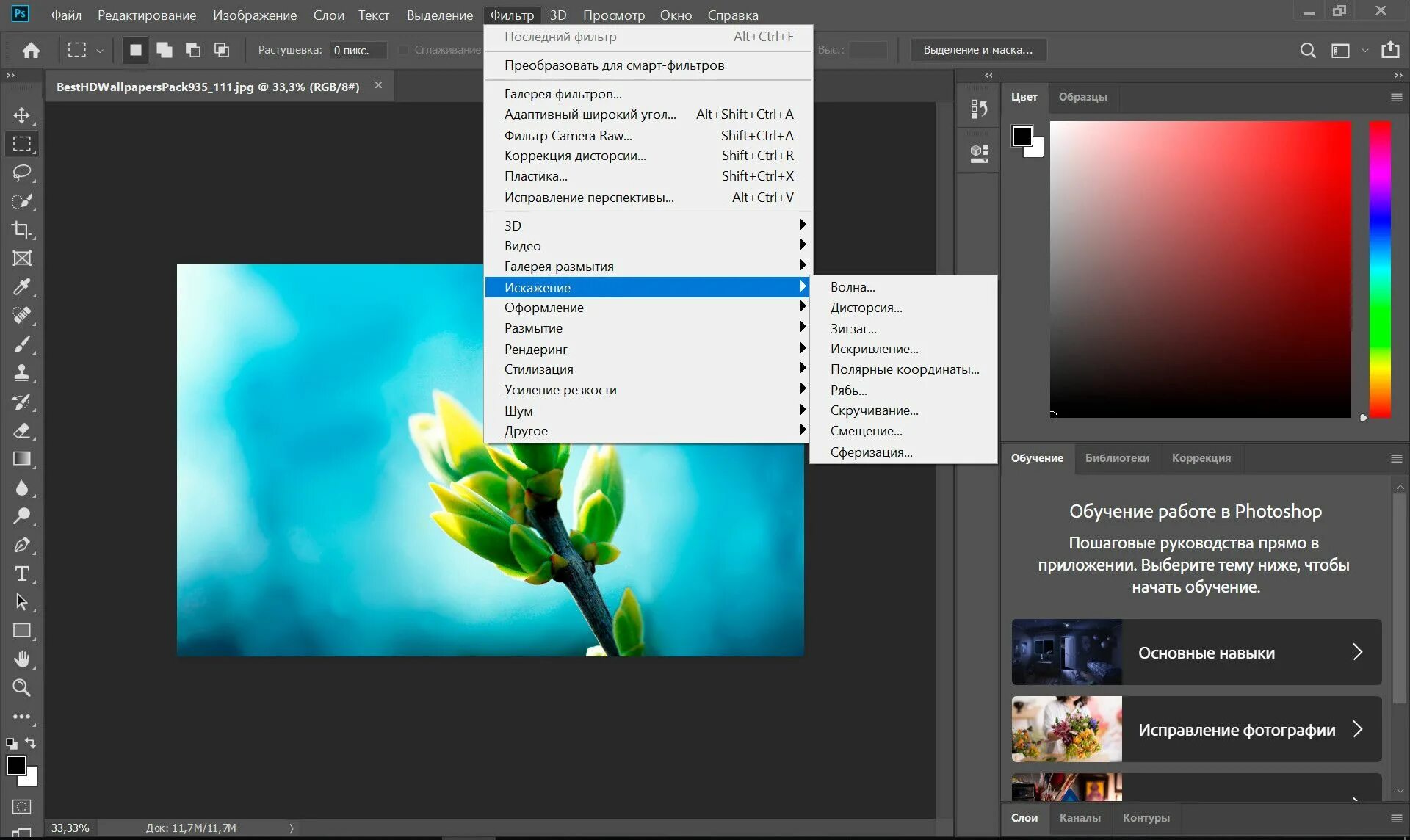Choose Волна... from the distortion submenu
1410x840 pixels.
click(x=853, y=287)
